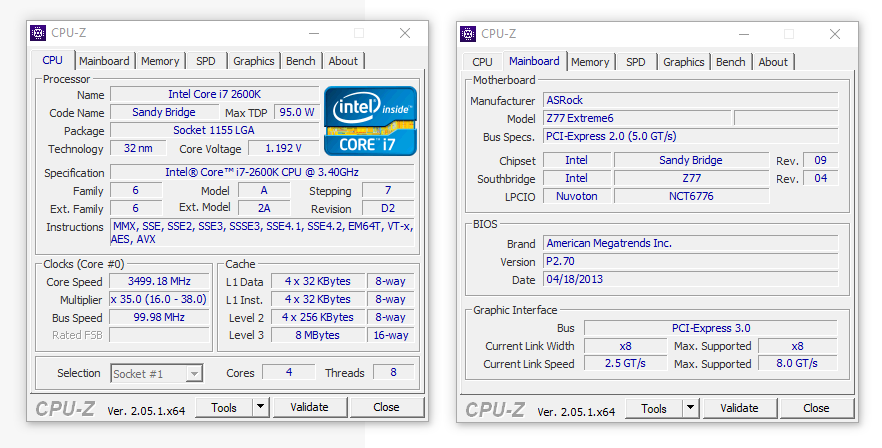The image size is (882, 448).
Task: Click Max TDP value 95.0 W
Action: (x=296, y=112)
